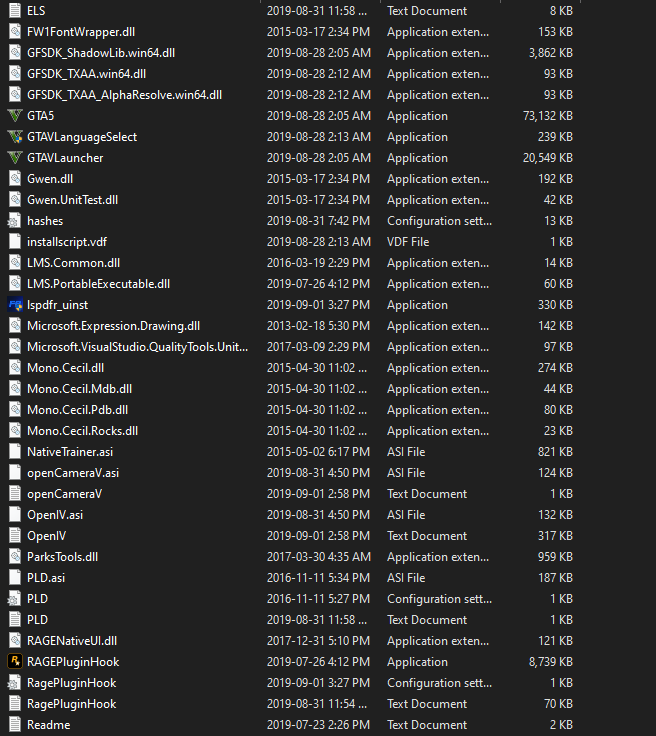The image size is (656, 736).
Task: Select the NativeTrainer.asi file icon
Action: tap(15, 452)
